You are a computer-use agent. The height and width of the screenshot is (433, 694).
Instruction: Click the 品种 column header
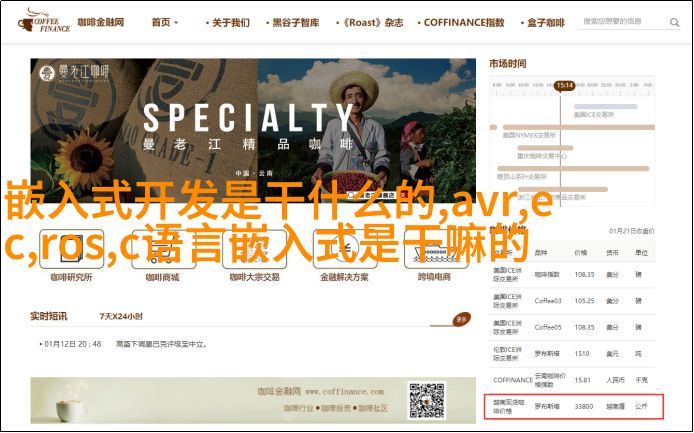[541, 253]
